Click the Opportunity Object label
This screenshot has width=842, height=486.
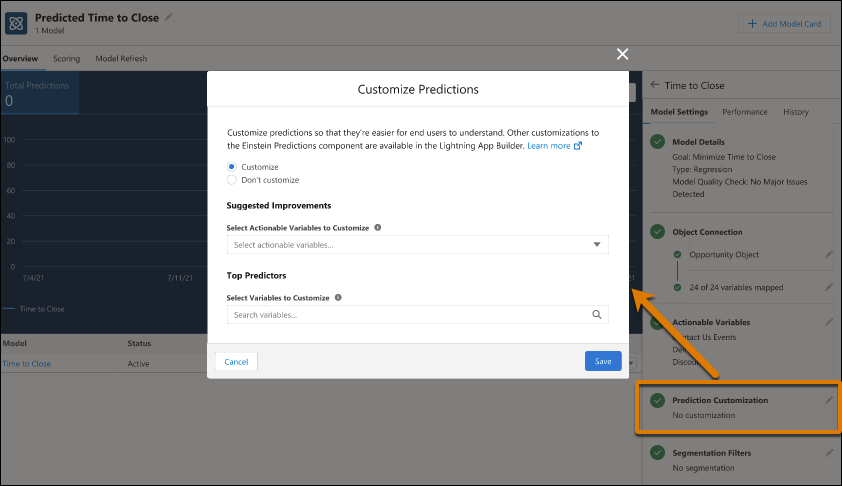pyautogui.click(x=724, y=255)
